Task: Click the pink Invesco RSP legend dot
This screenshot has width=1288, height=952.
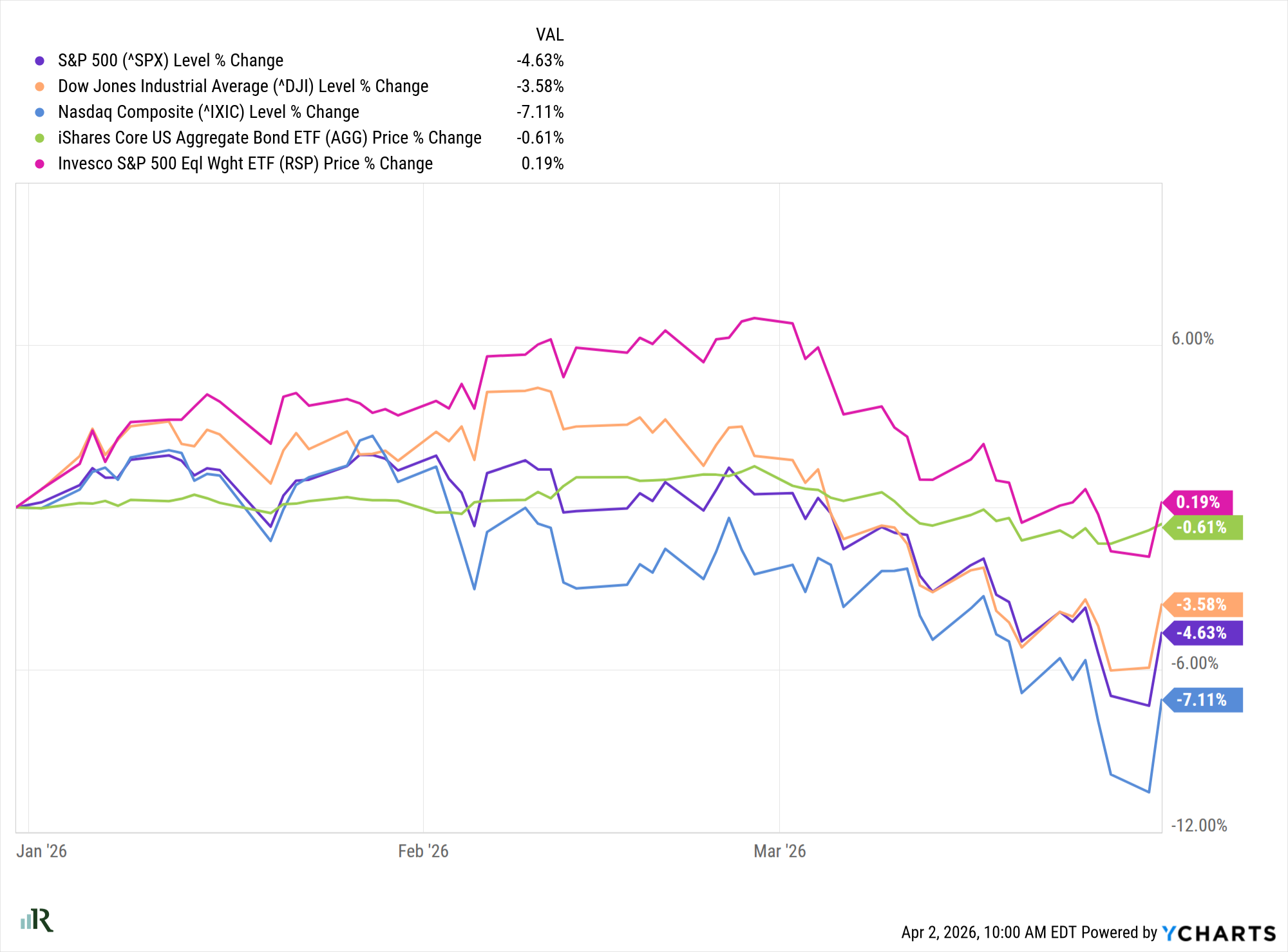Action: [x=40, y=164]
